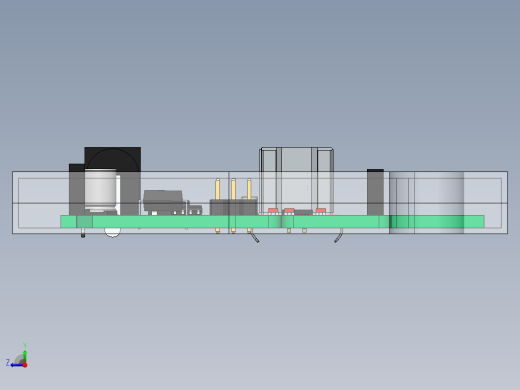
Task: Select the tall dark gray component at right
Action: 375,192
